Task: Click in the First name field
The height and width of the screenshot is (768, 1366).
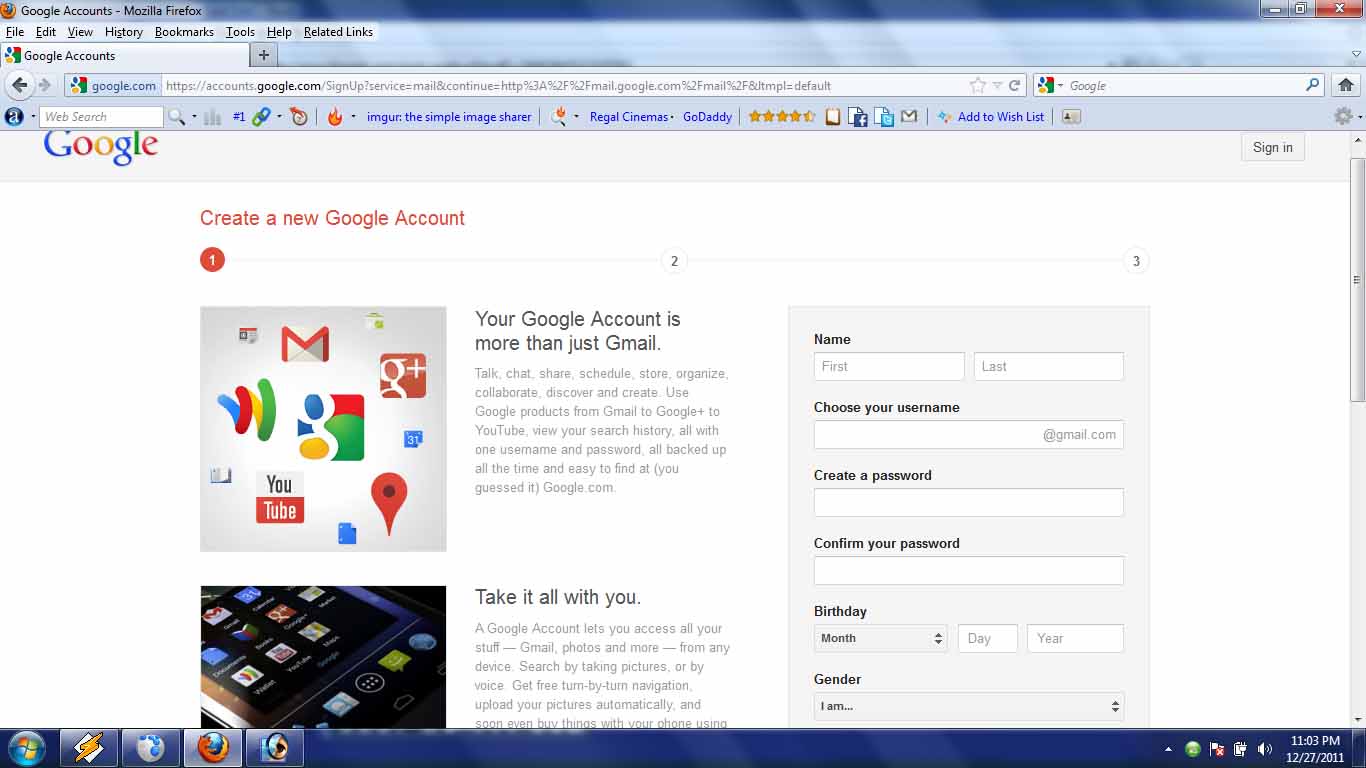Action: tap(889, 366)
